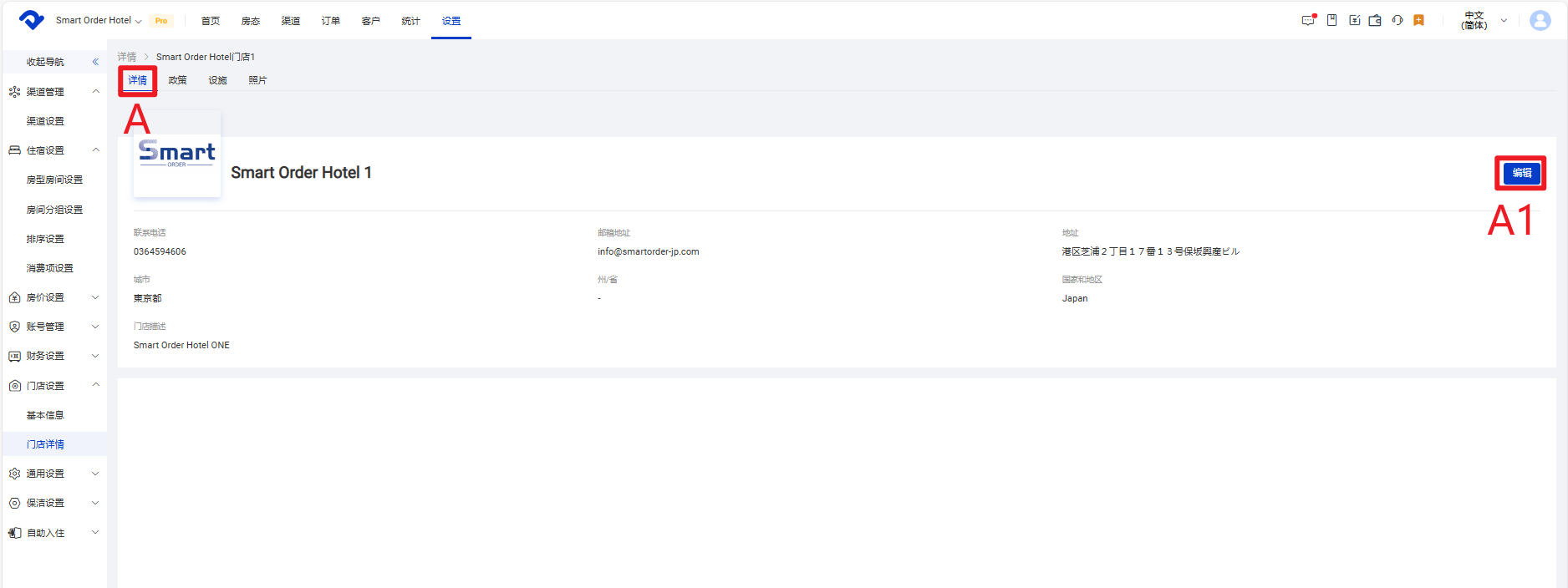This screenshot has width=1568, height=588.
Task: Open the Smart Order Hotel property dropdown
Action: pyautogui.click(x=99, y=20)
